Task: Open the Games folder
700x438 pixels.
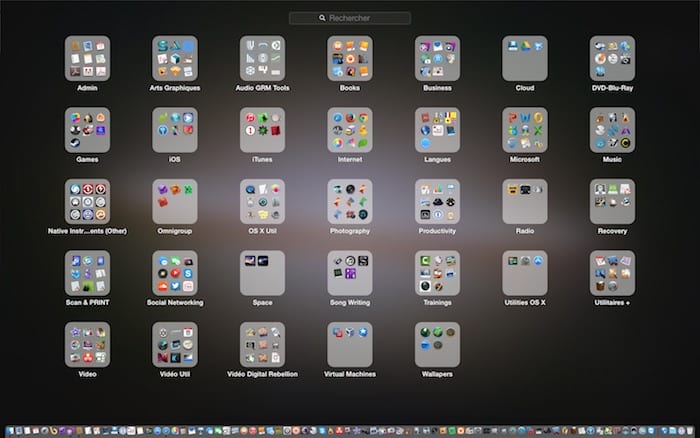Action: [88, 130]
